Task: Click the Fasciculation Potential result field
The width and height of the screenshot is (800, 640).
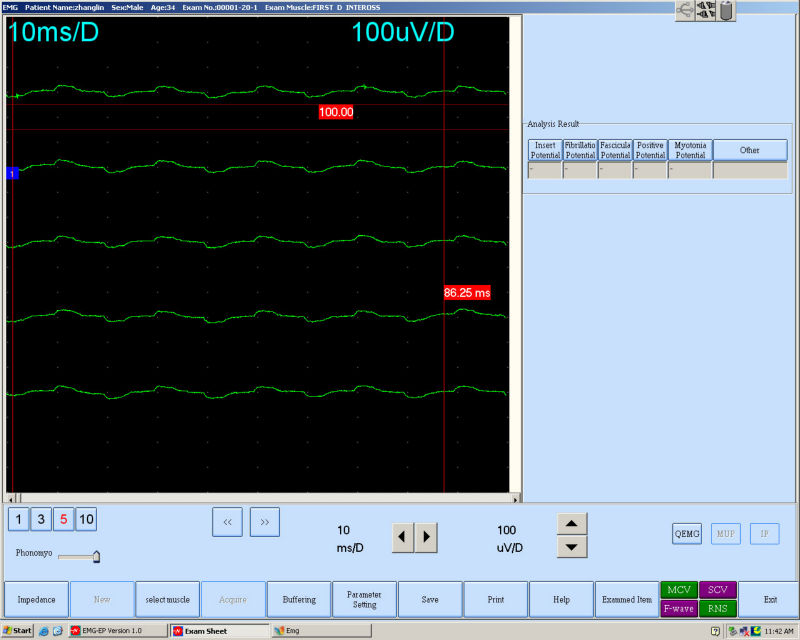Action: click(615, 170)
